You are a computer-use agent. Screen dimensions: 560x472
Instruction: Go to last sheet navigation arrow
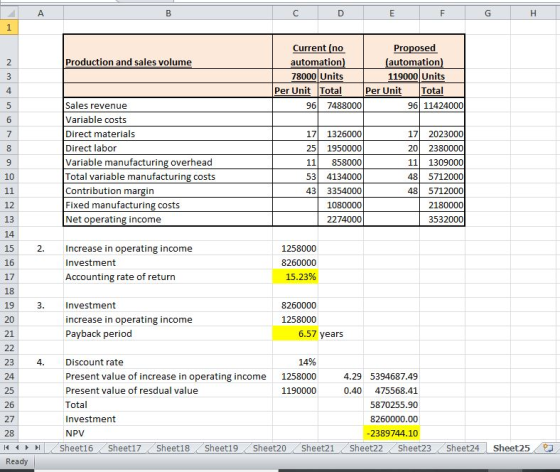(38, 447)
